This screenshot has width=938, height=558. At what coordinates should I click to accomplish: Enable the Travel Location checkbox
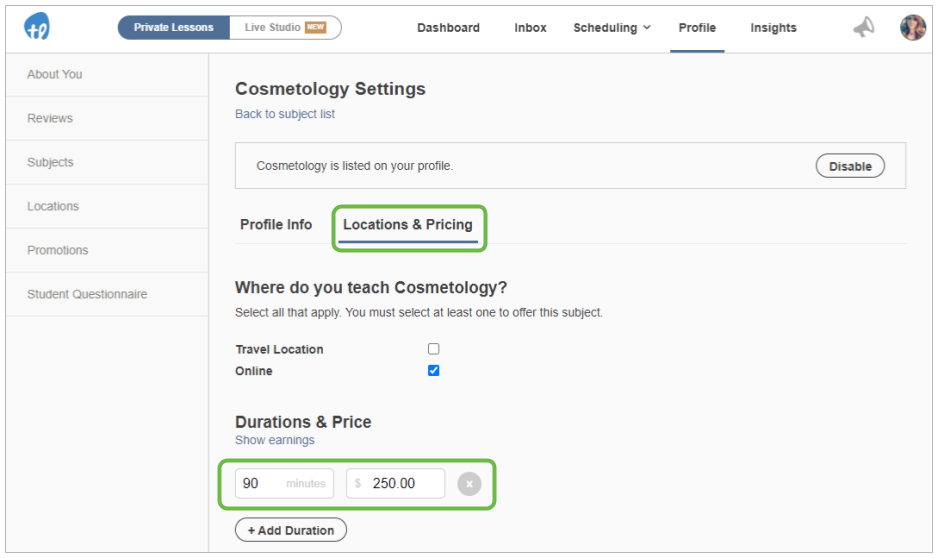434,349
